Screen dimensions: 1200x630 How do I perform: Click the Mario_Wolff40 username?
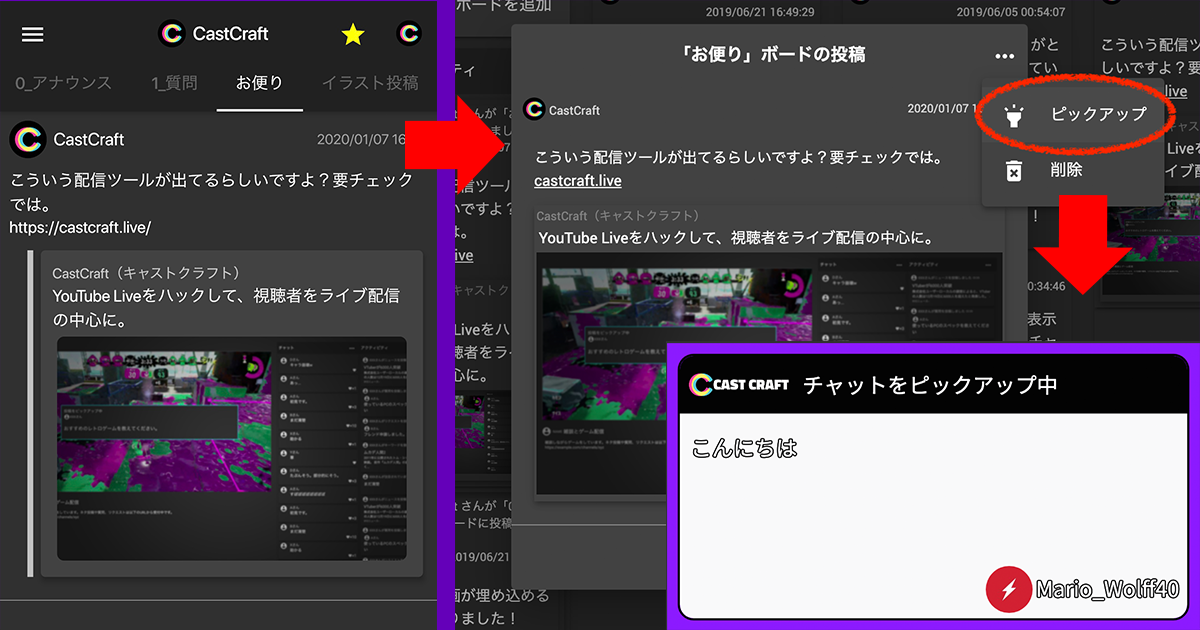tap(1108, 588)
